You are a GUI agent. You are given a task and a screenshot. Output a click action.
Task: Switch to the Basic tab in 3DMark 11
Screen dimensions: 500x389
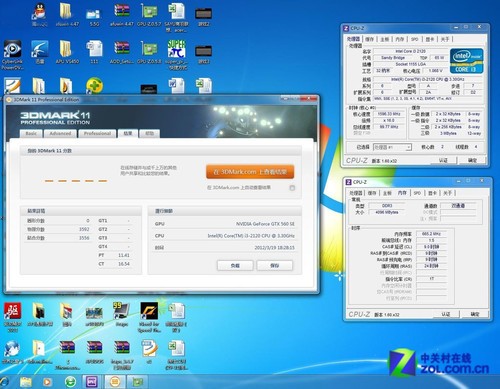[x=31, y=133]
